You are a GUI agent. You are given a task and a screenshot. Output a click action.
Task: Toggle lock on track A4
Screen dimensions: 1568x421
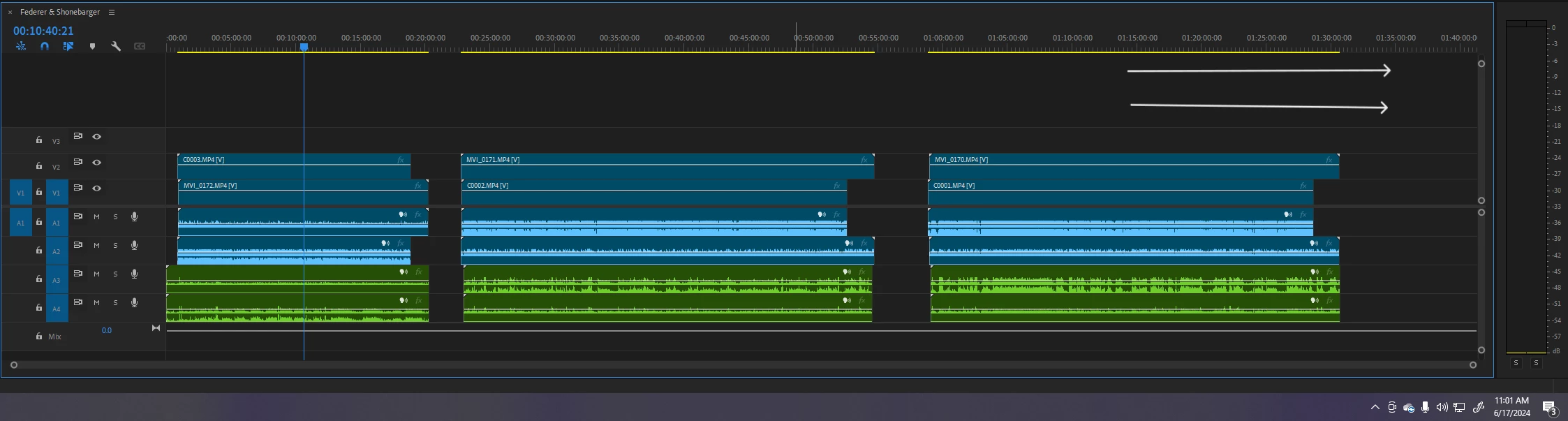pos(39,308)
